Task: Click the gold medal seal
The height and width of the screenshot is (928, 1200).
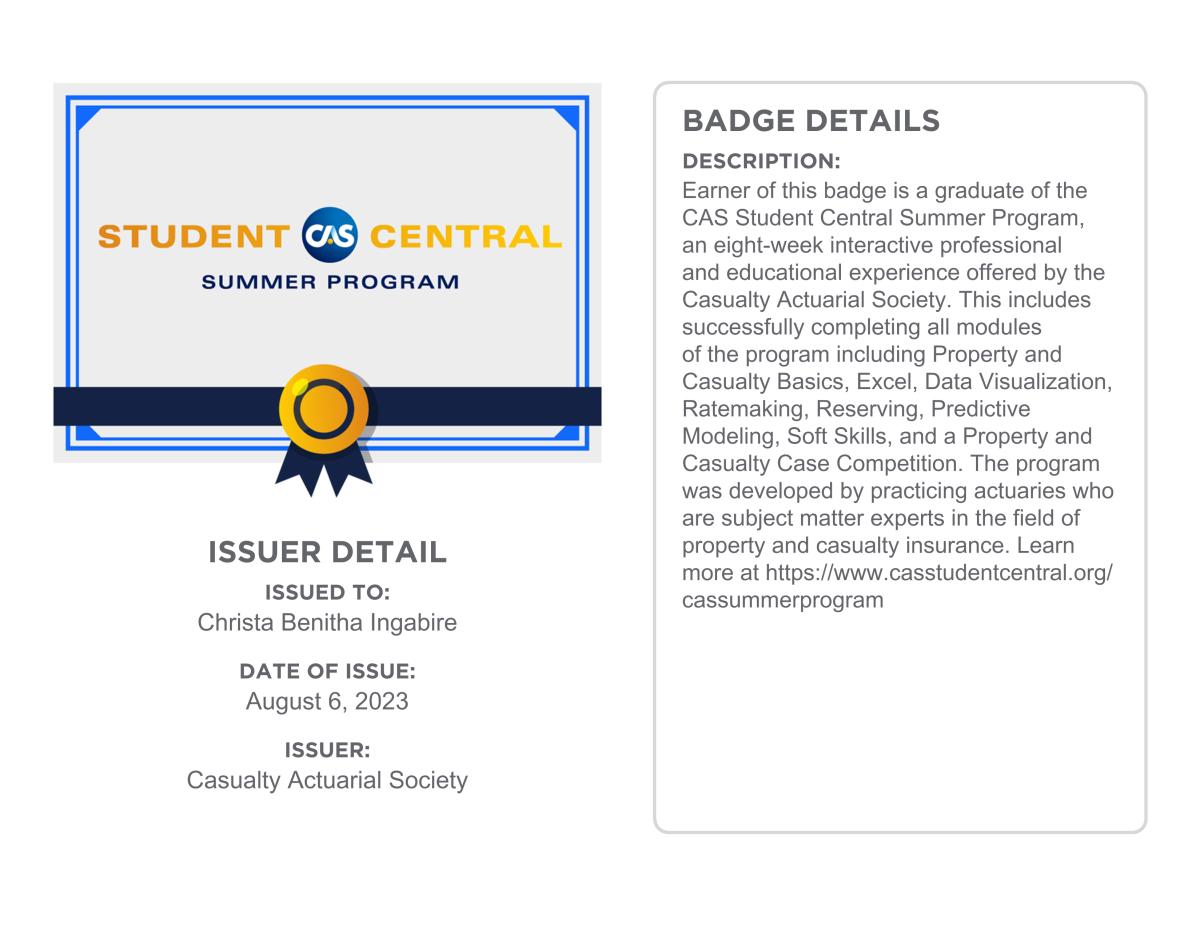Action: pos(323,406)
